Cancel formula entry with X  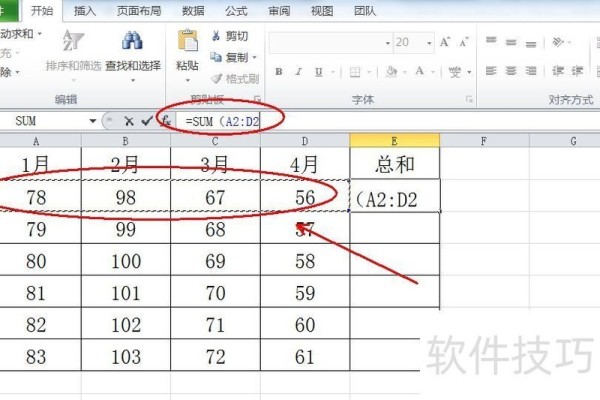[x=129, y=121]
